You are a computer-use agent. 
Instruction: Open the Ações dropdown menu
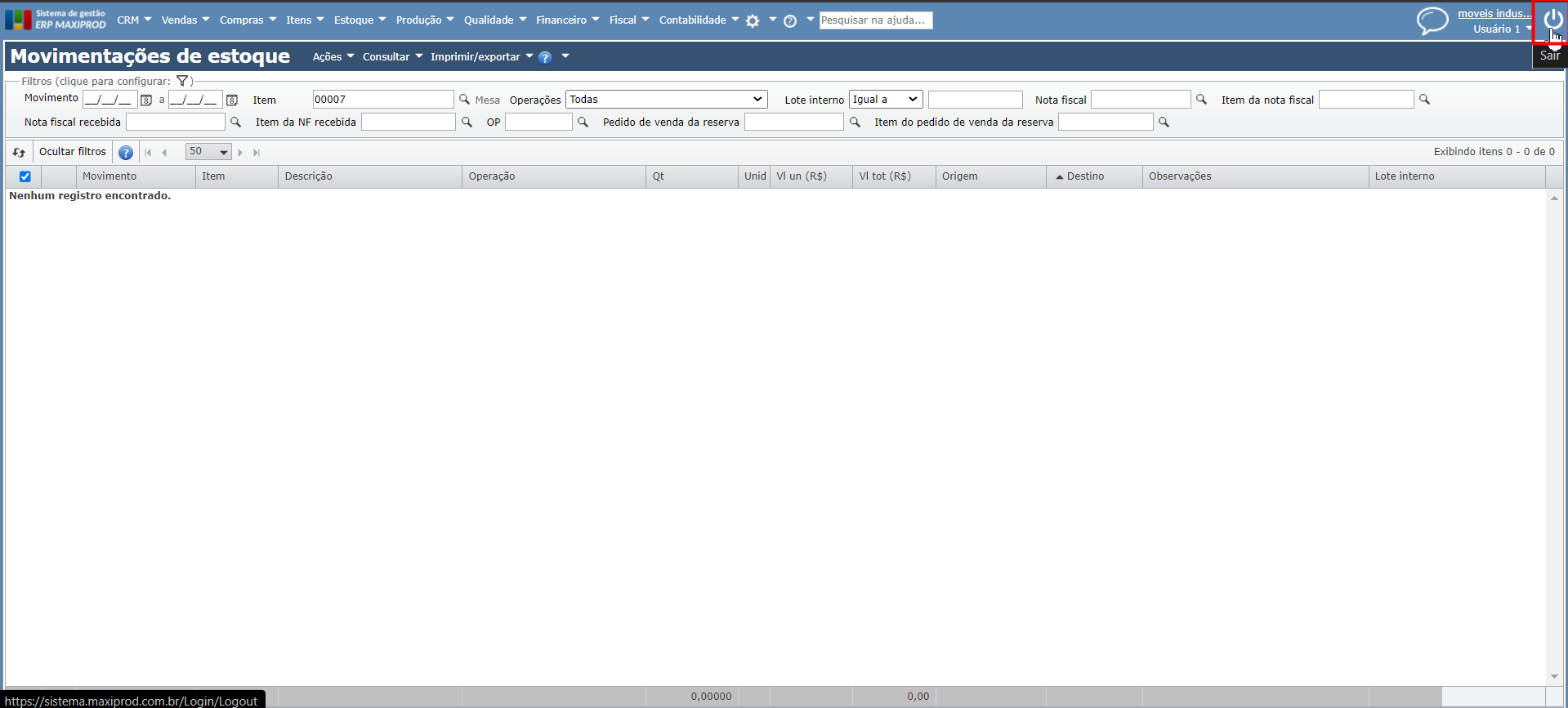click(x=333, y=56)
